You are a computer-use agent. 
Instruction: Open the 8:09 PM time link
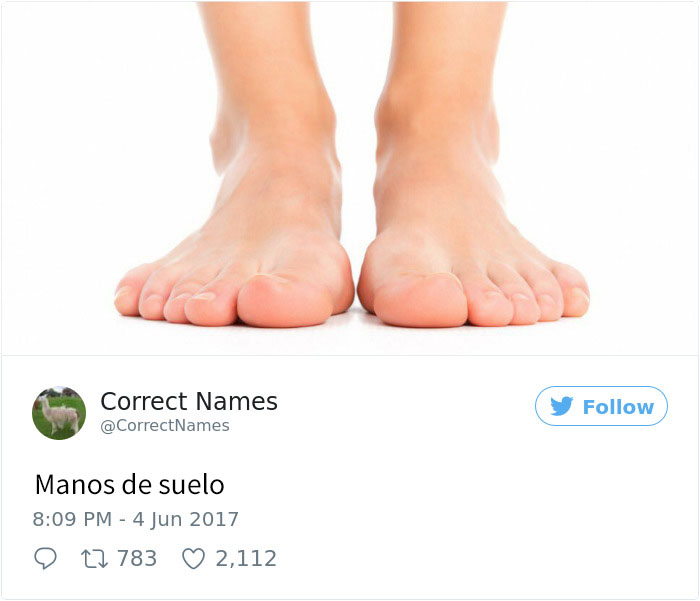(x=72, y=519)
